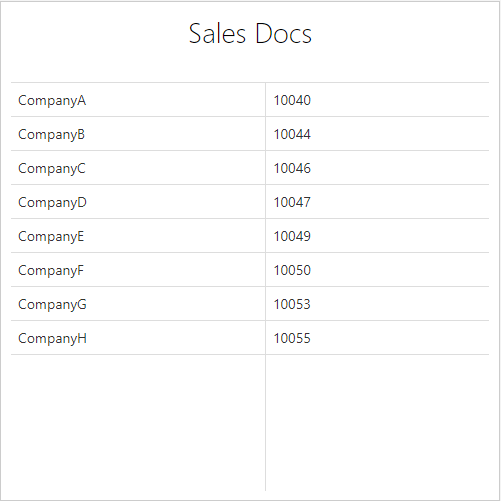
Task: Click document number 10047
Action: click(292, 202)
